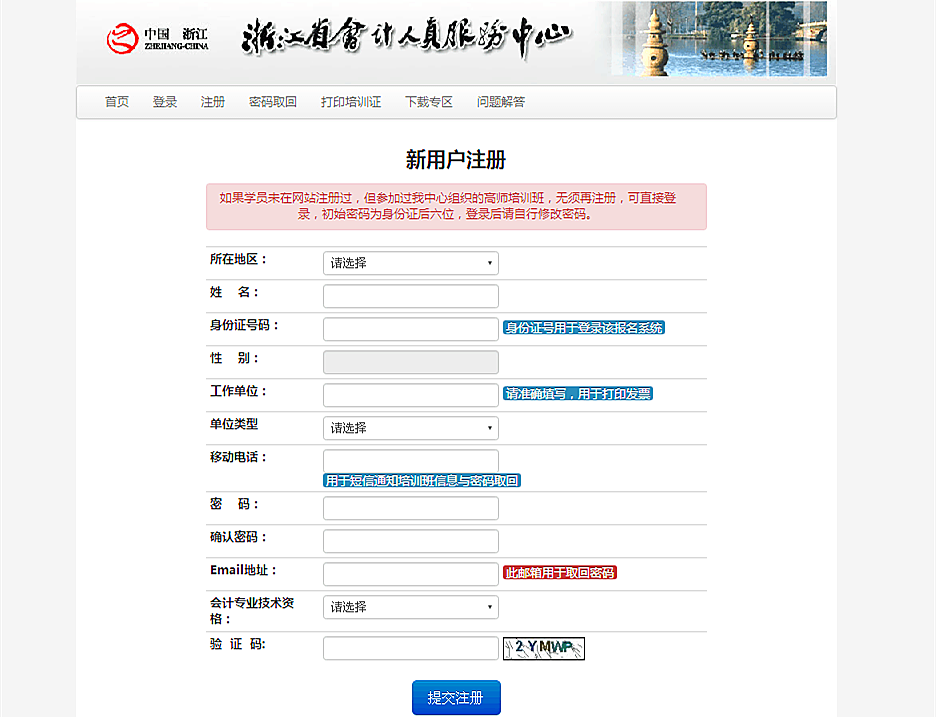This screenshot has height=717, width=936.
Task: Open the 问题解答 FAQ menu item
Action: (501, 102)
